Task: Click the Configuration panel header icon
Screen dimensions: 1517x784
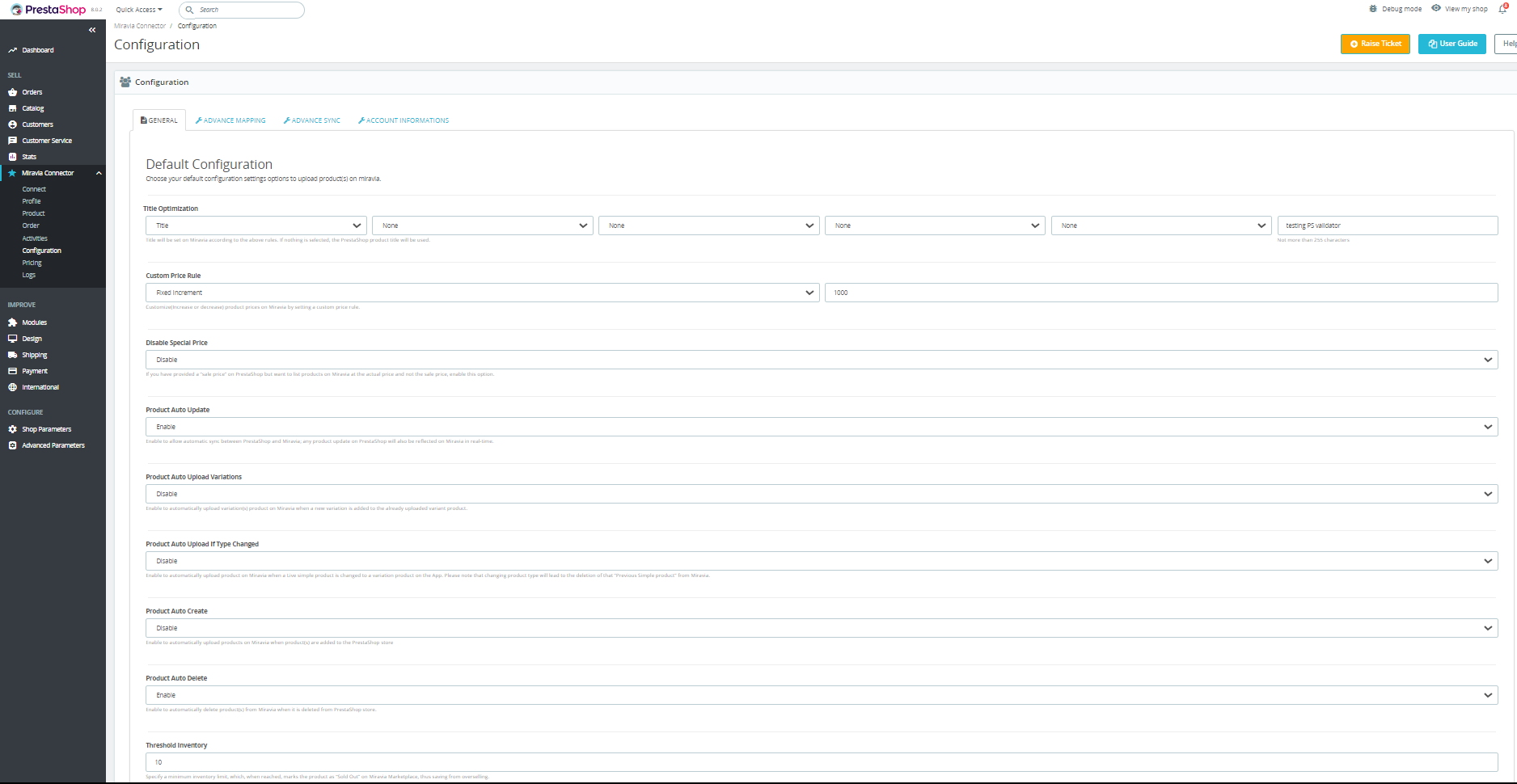Action: tap(125, 82)
